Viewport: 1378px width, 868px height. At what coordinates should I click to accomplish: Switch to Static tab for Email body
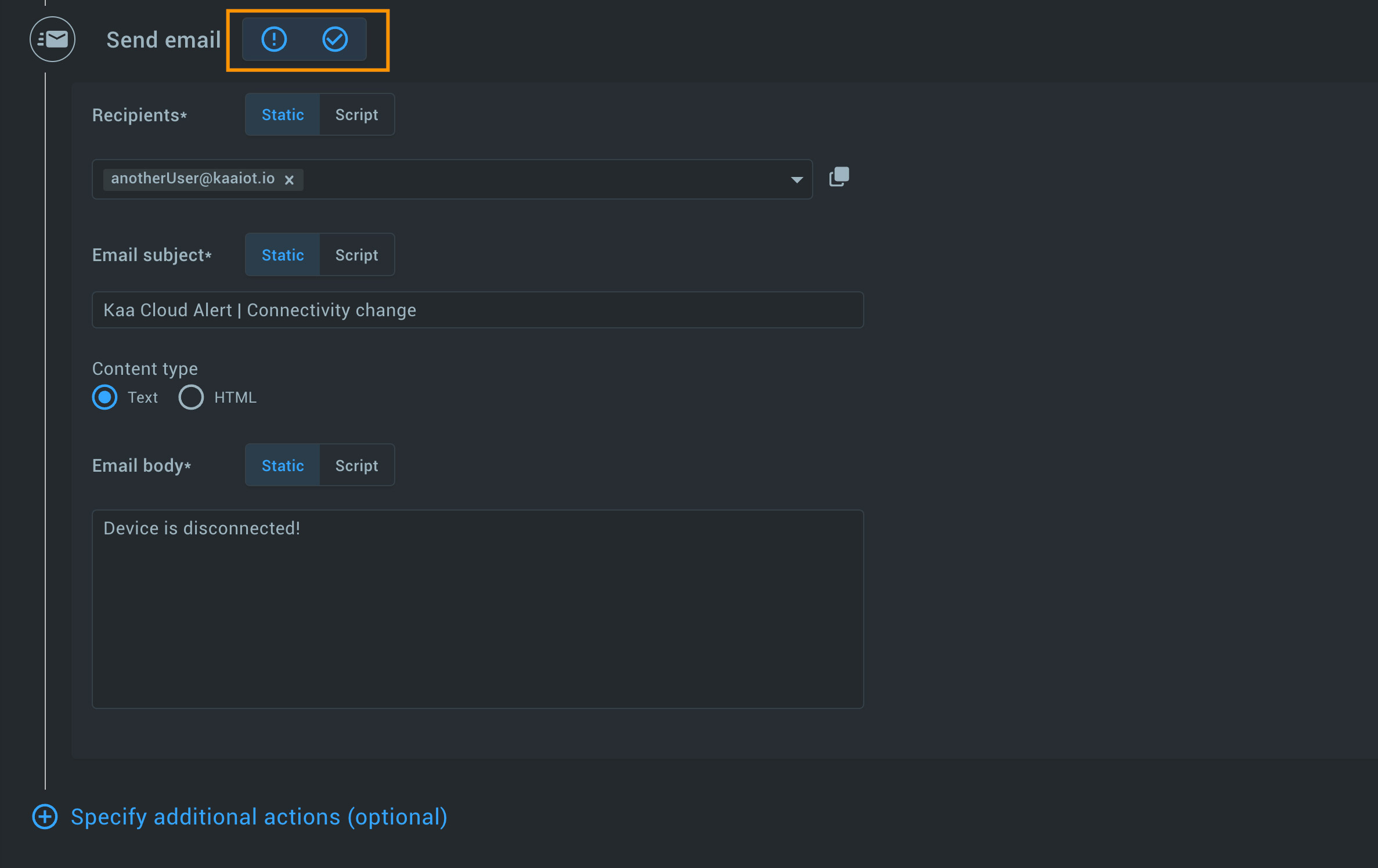click(282, 465)
